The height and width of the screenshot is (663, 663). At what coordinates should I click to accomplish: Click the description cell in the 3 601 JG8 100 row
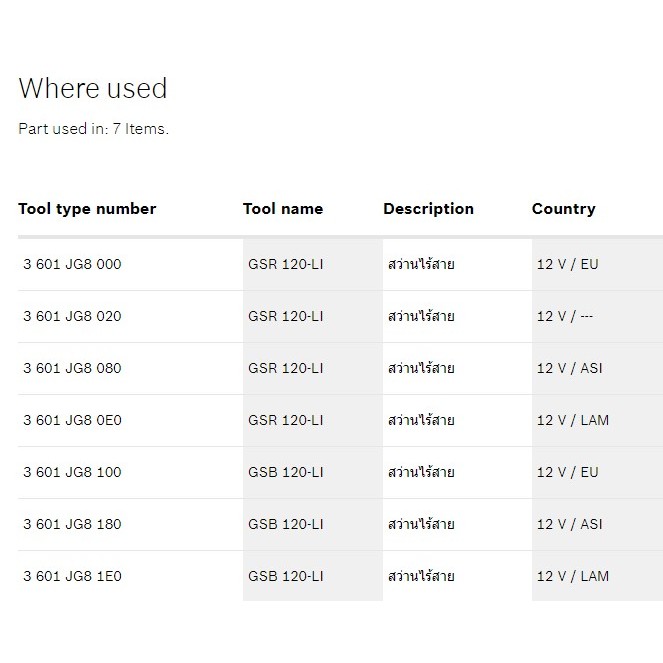coord(421,473)
